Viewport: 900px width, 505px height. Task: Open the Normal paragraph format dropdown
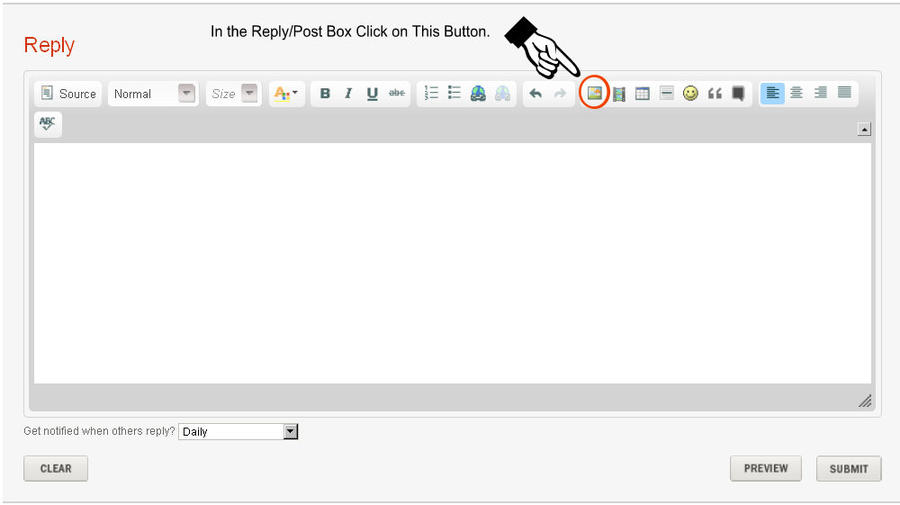tap(153, 93)
